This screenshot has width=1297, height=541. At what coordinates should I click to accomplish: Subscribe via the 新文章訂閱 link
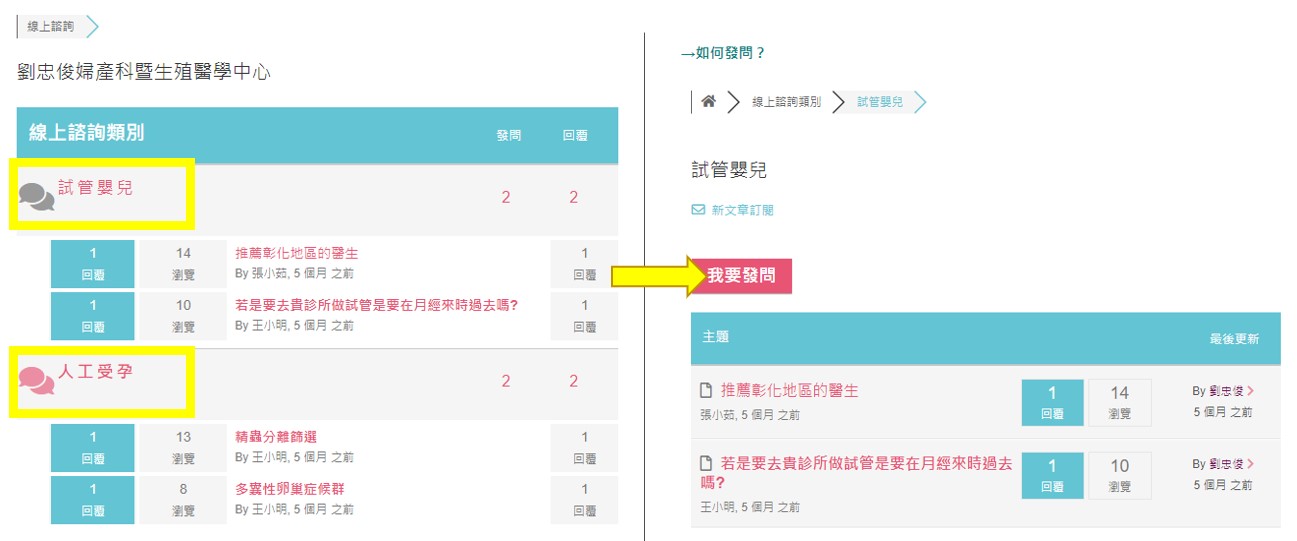[x=742, y=210]
